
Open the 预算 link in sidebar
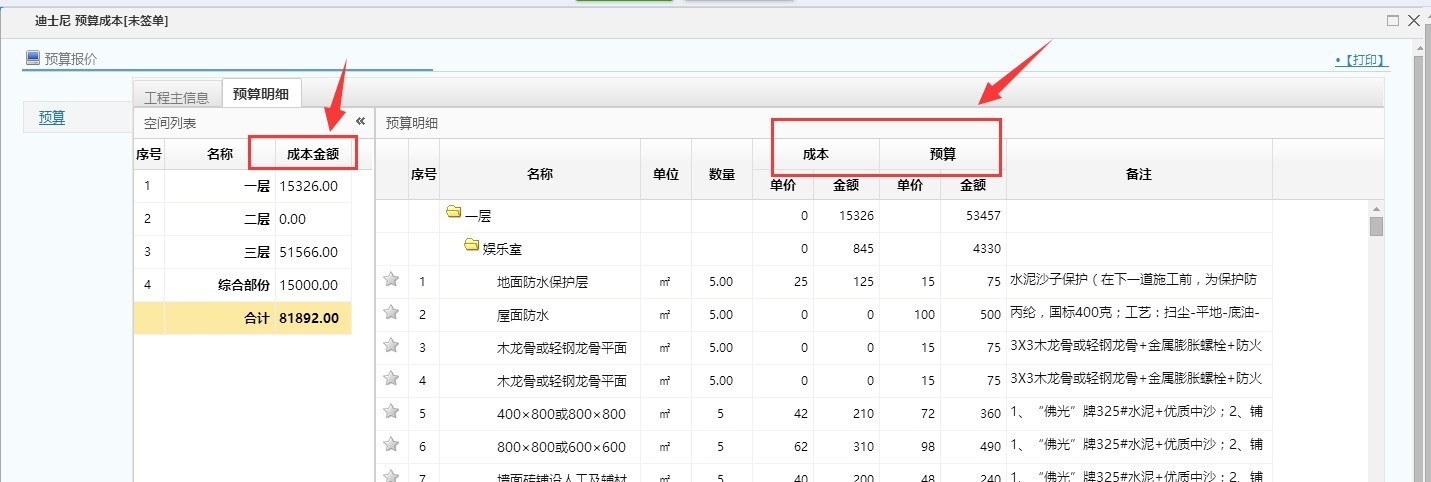tap(52, 118)
